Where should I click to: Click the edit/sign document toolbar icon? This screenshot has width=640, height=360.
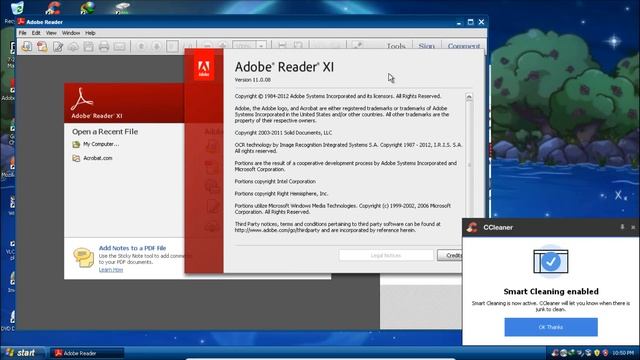tap(58, 47)
